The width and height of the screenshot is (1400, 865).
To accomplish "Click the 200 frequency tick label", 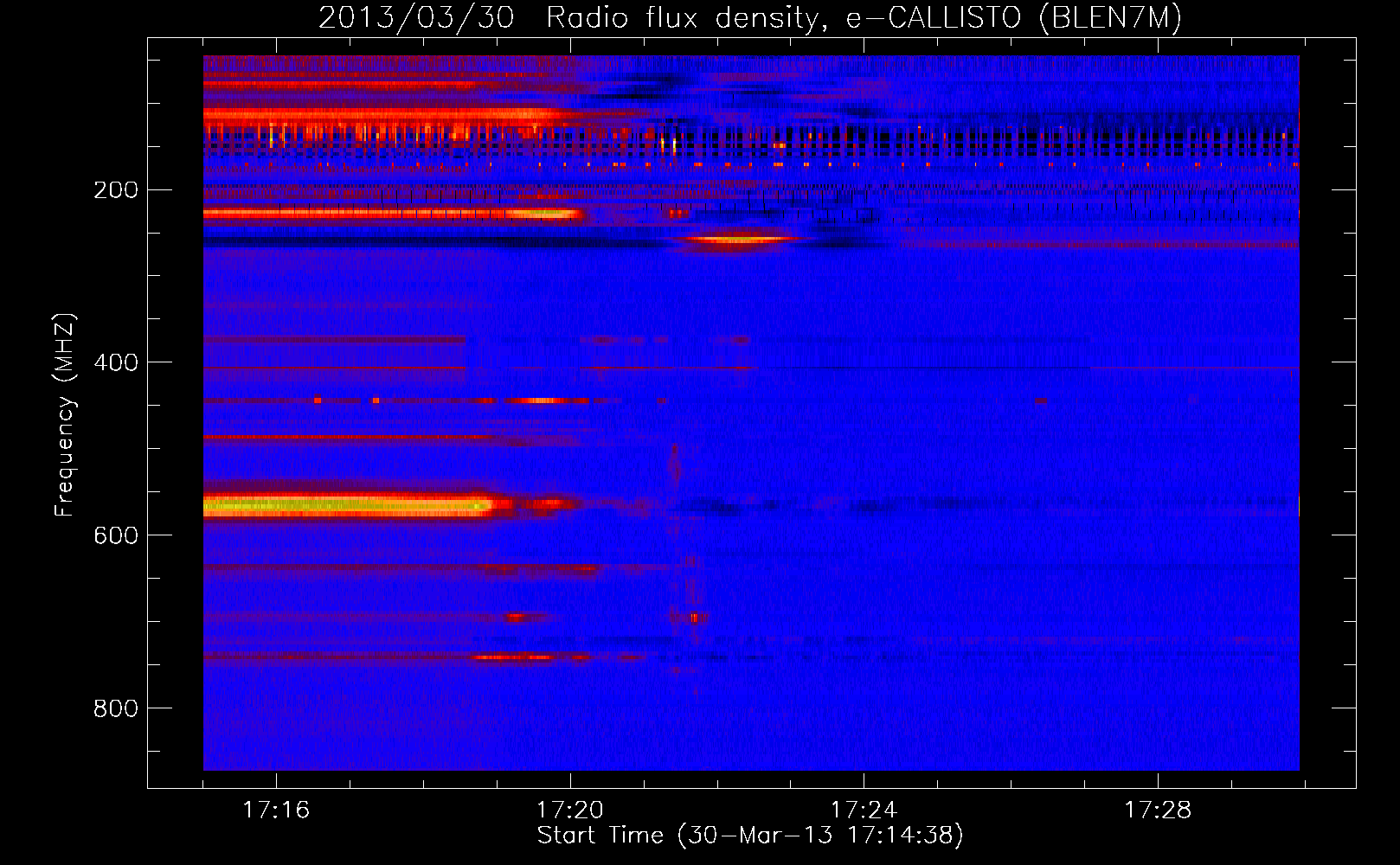I will coord(116,189).
